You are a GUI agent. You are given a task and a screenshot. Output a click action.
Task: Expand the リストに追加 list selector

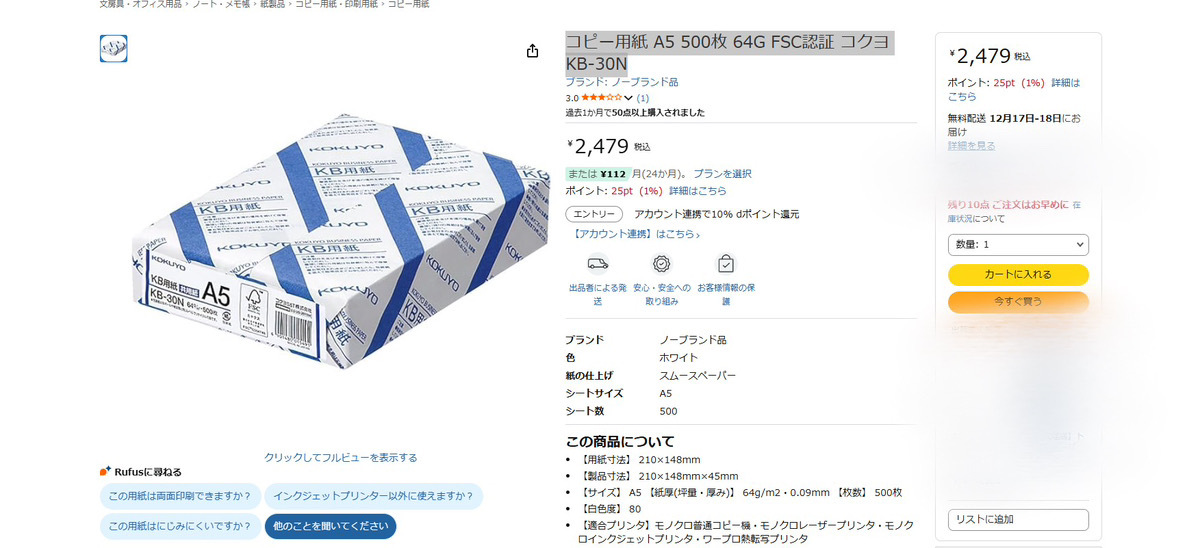click(1018, 519)
